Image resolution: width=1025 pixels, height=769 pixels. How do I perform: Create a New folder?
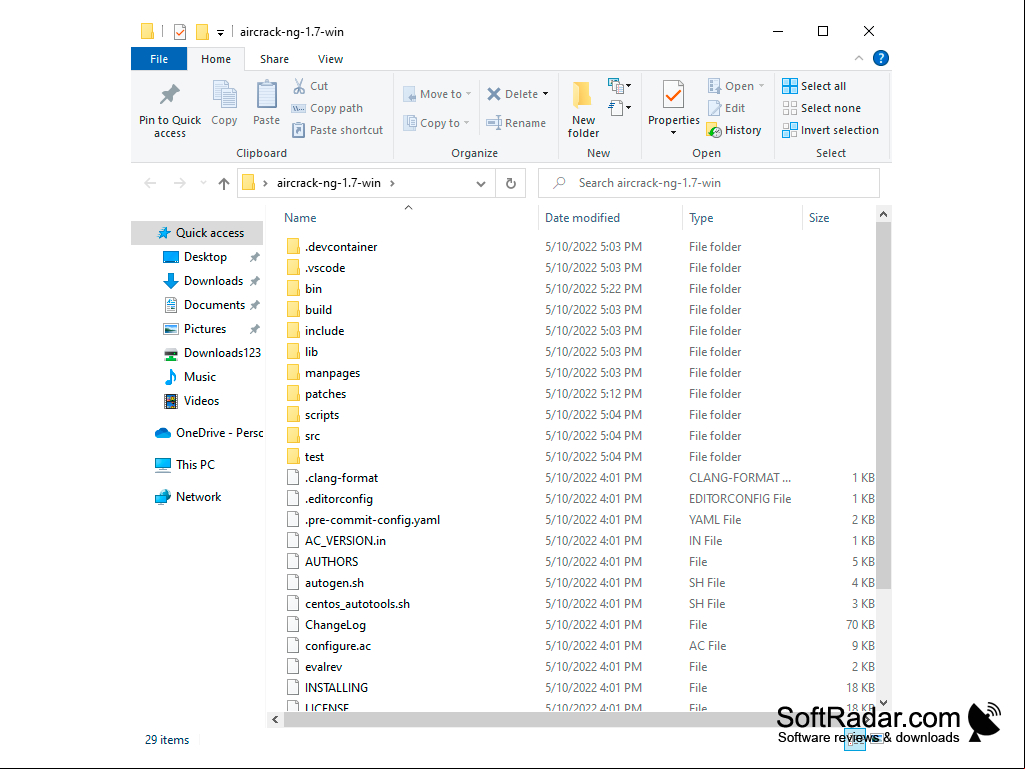(x=583, y=109)
